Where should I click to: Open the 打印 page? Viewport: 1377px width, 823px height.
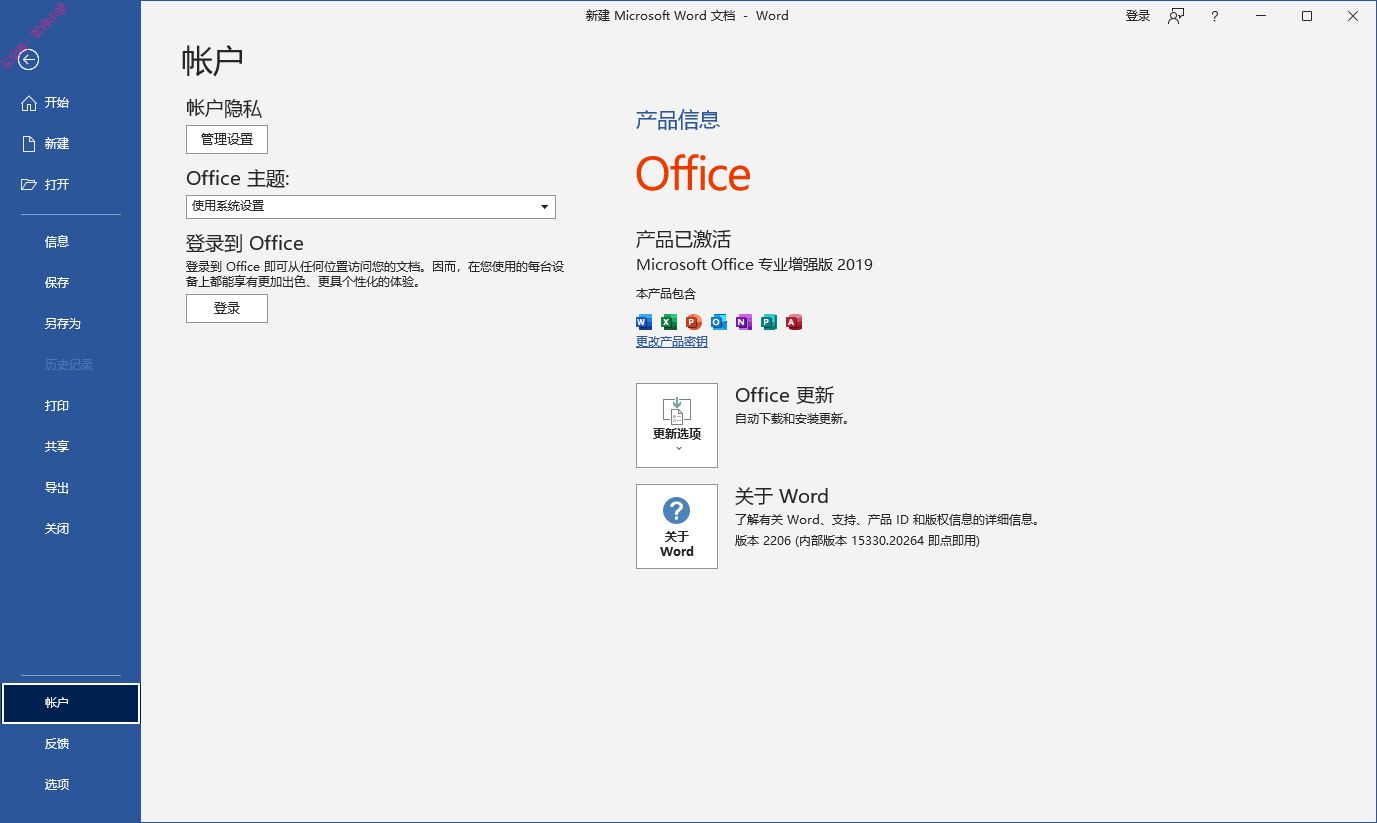pyautogui.click(x=70, y=406)
